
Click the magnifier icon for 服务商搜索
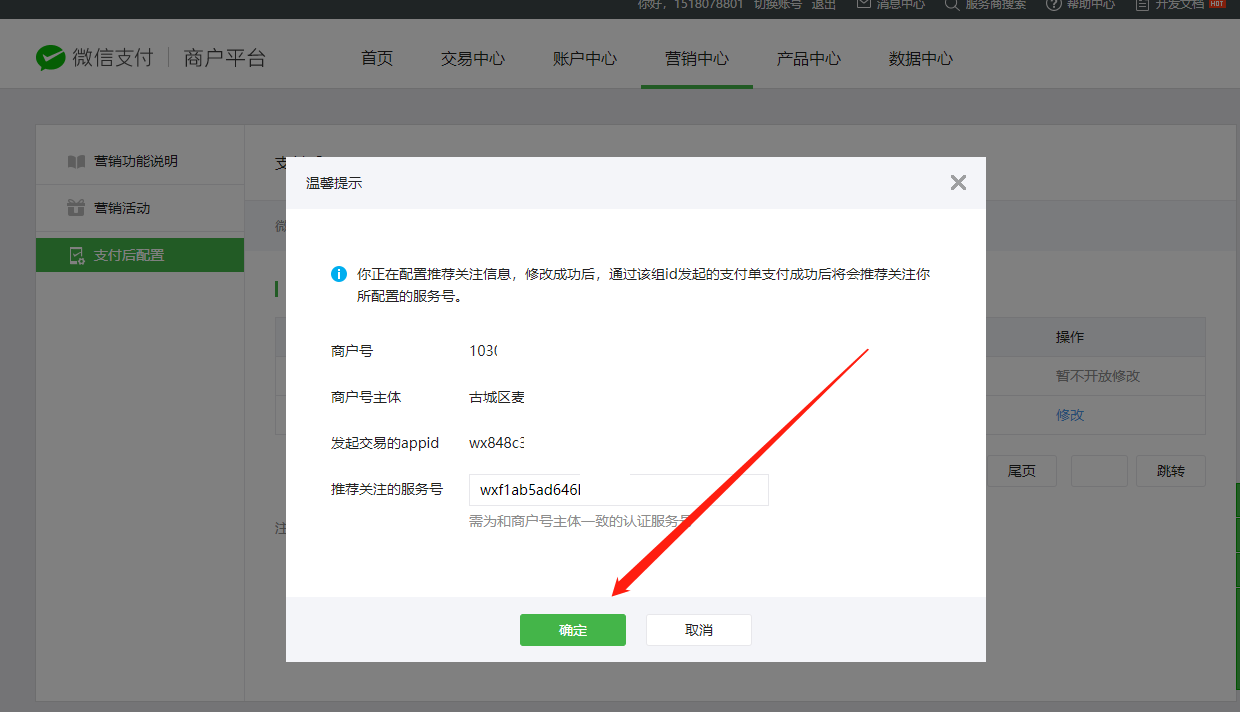point(951,5)
